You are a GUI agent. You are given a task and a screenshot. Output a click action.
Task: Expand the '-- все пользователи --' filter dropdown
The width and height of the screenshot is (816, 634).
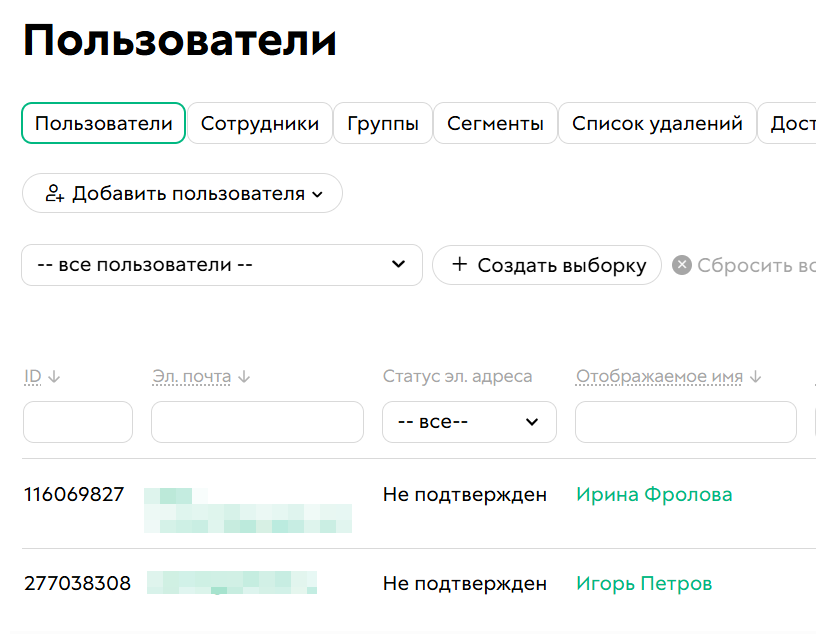click(221, 265)
